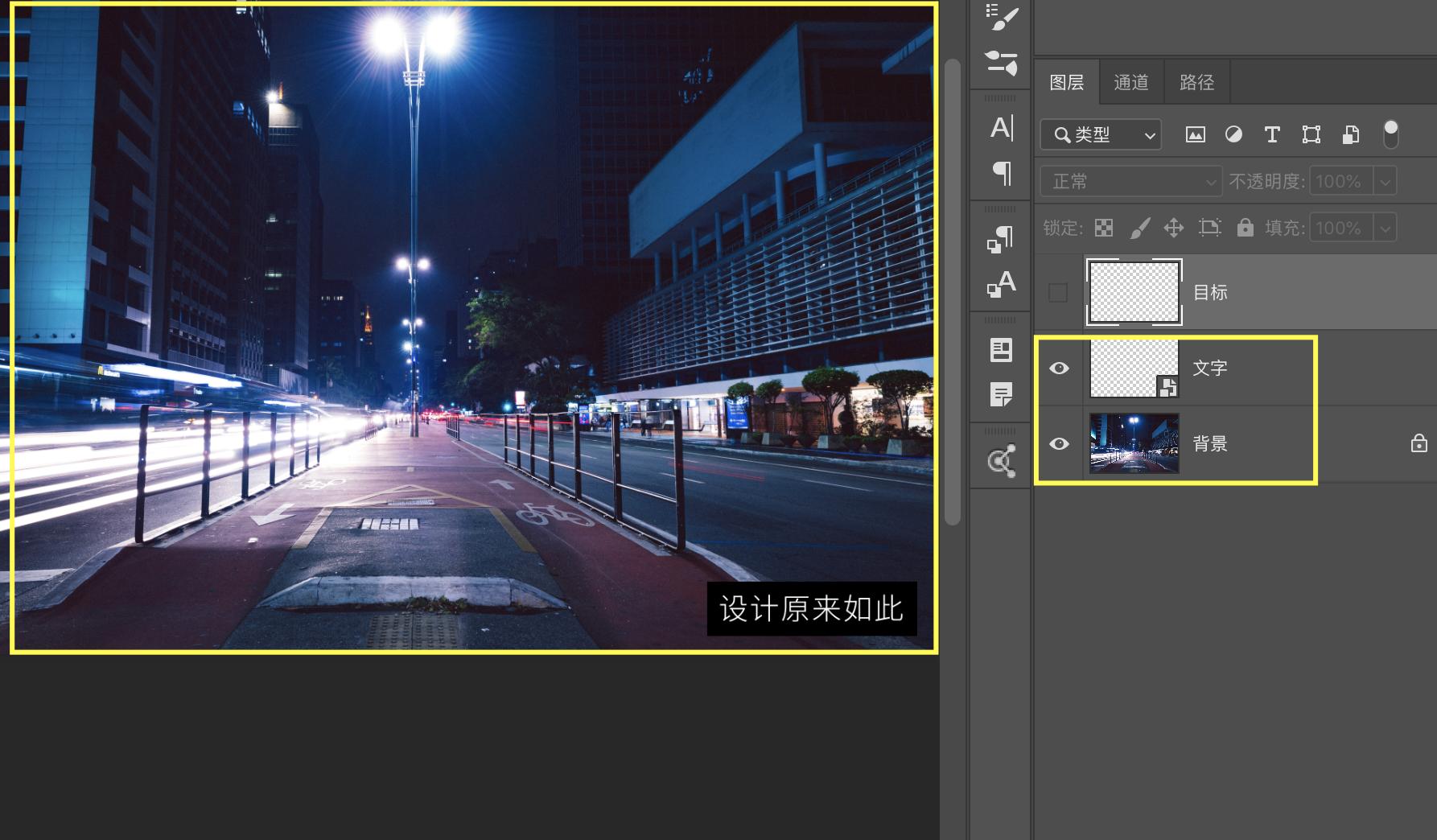Screen dimensions: 1437x840
Task: Click the lock transparent pixels icon
Action: [x=1104, y=229]
